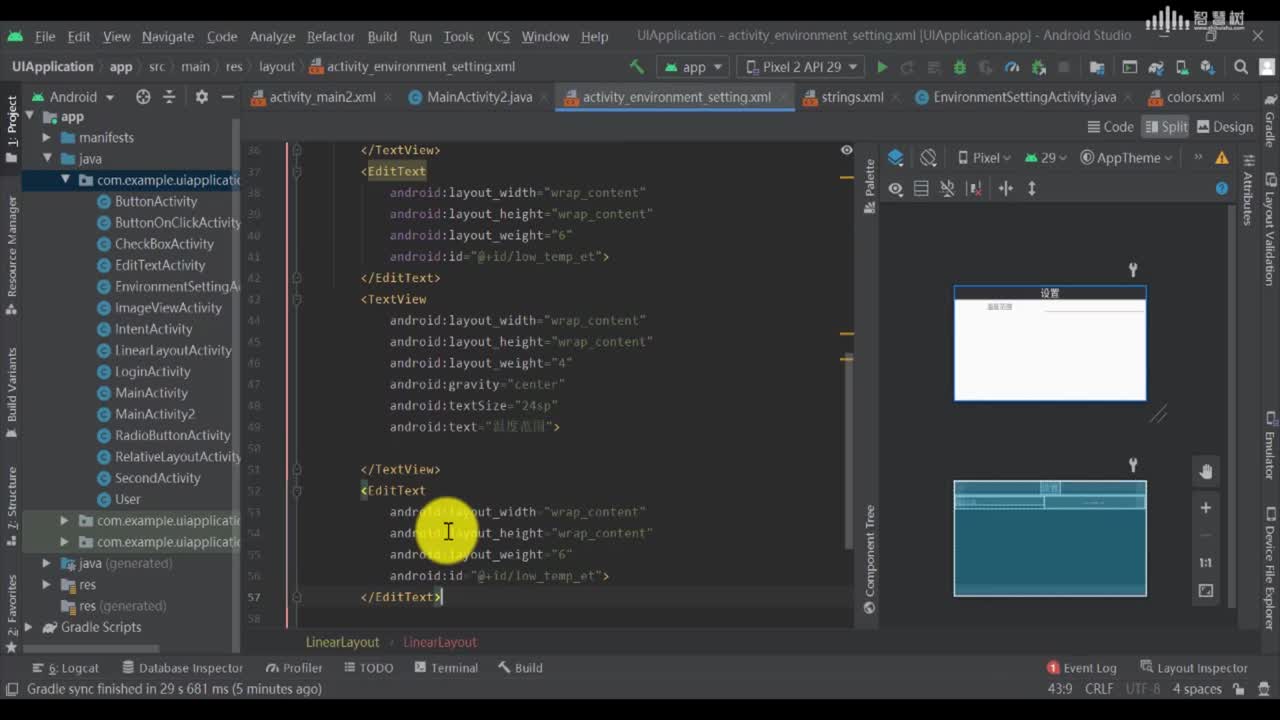Show more design toolbar options chevron
The image size is (1280, 720).
(1196, 158)
